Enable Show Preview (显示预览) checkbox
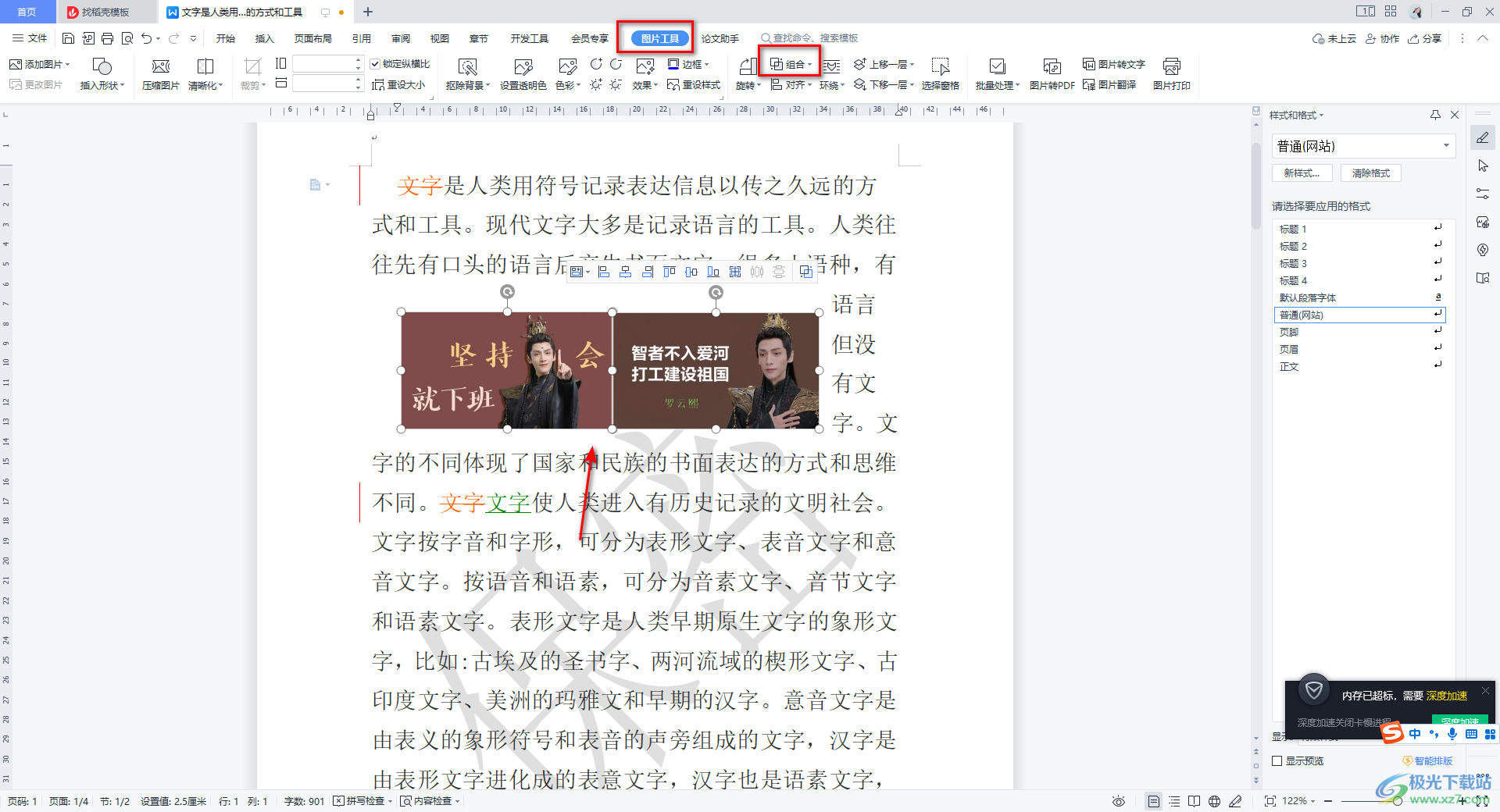 1277,760
